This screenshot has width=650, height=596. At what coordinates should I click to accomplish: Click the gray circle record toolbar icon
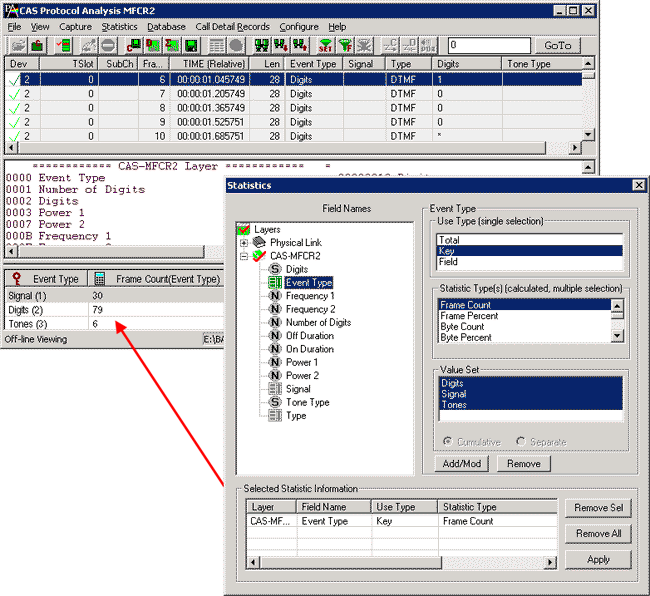tap(236, 45)
